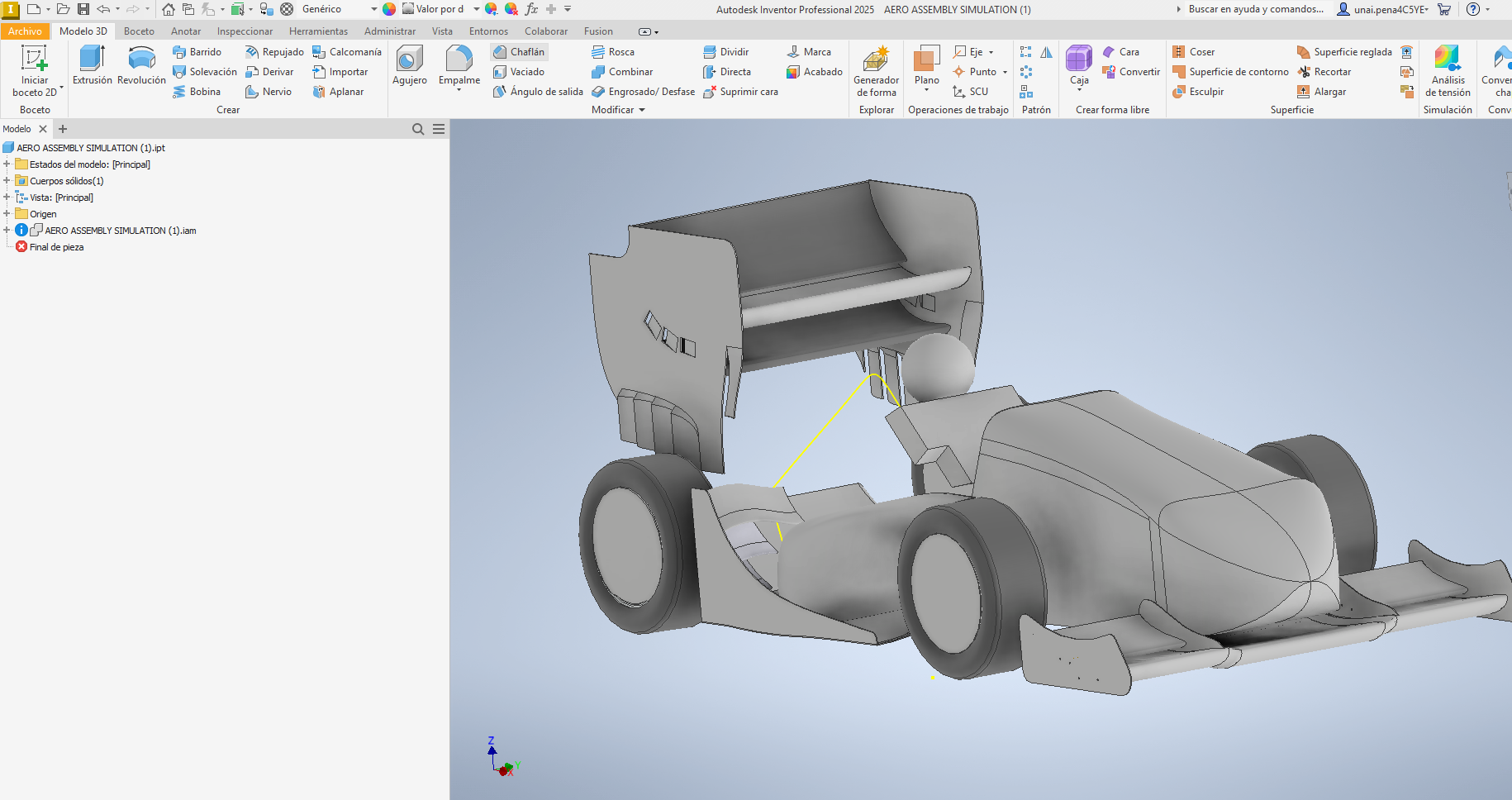Select the Empalme tool
Viewport: 1512px width, 800px height.
pos(459,66)
